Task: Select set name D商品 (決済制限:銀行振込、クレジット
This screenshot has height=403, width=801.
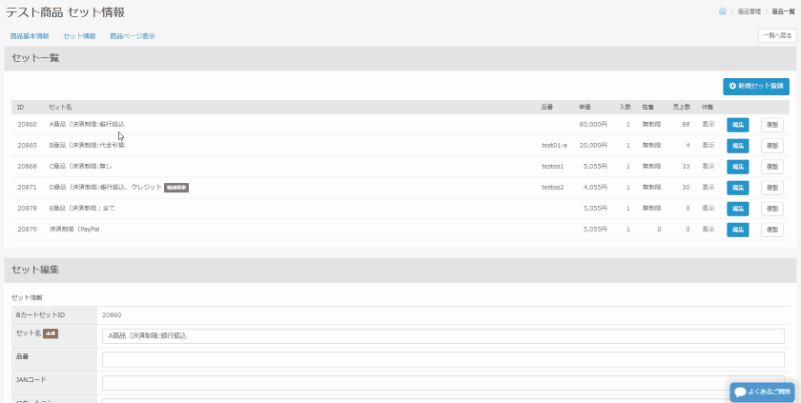Action: point(105,187)
